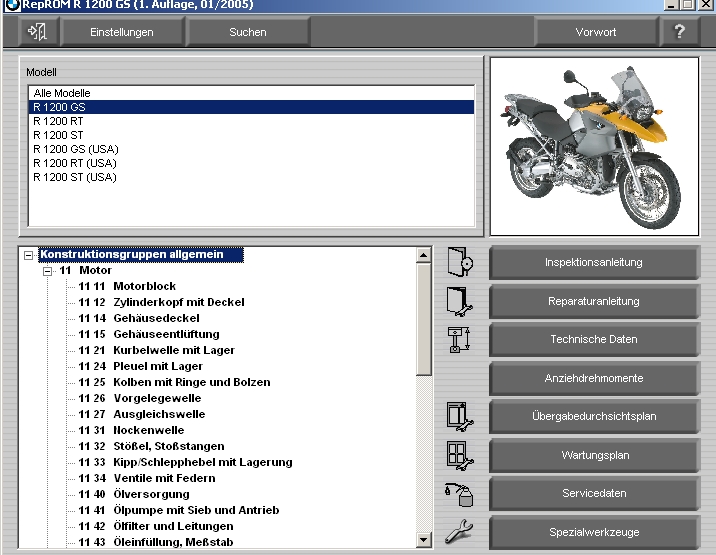Select 11 40 Ölversorgung
The height and width of the screenshot is (555, 716).
click(x=134, y=494)
